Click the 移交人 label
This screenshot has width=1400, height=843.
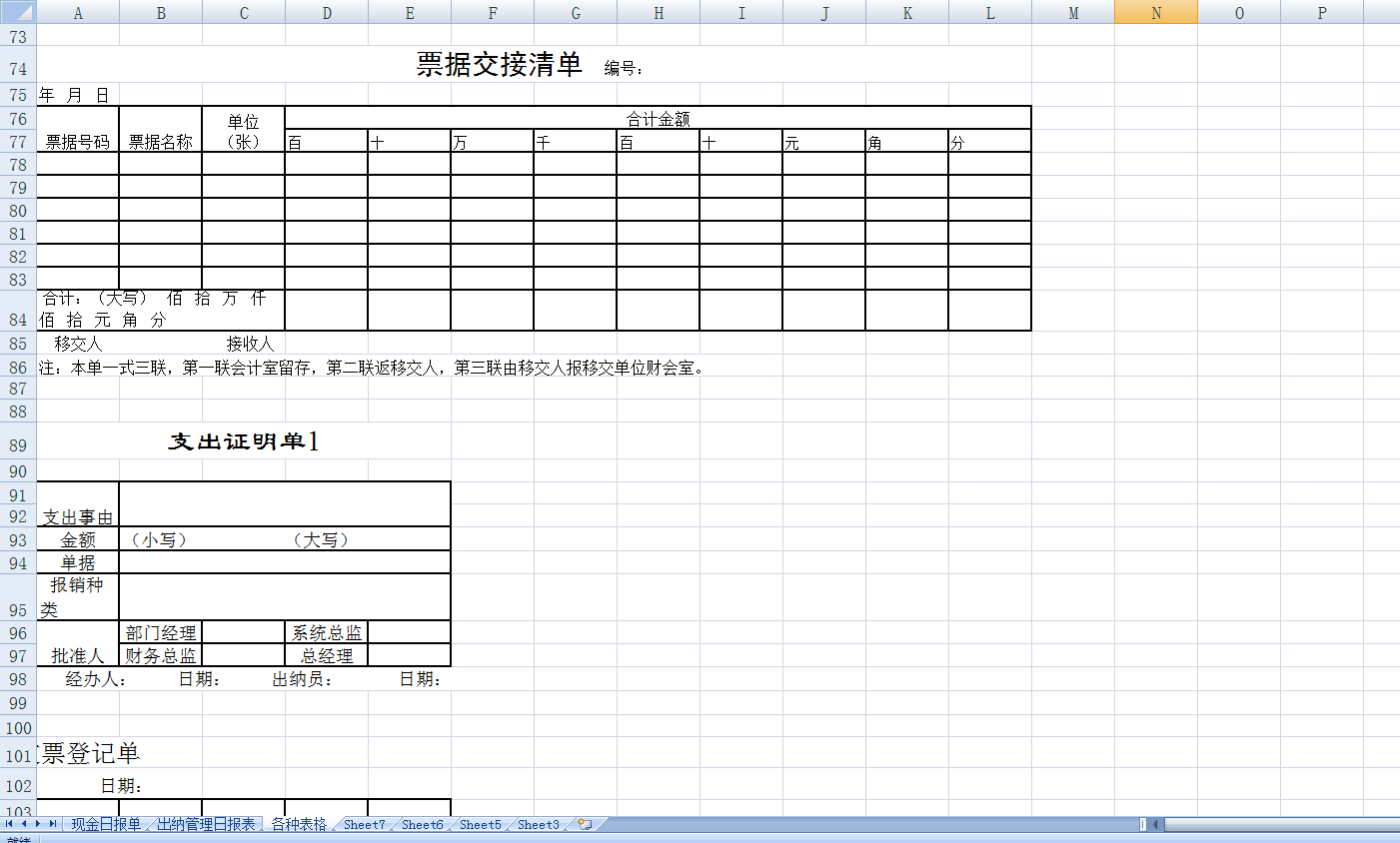click(x=78, y=344)
